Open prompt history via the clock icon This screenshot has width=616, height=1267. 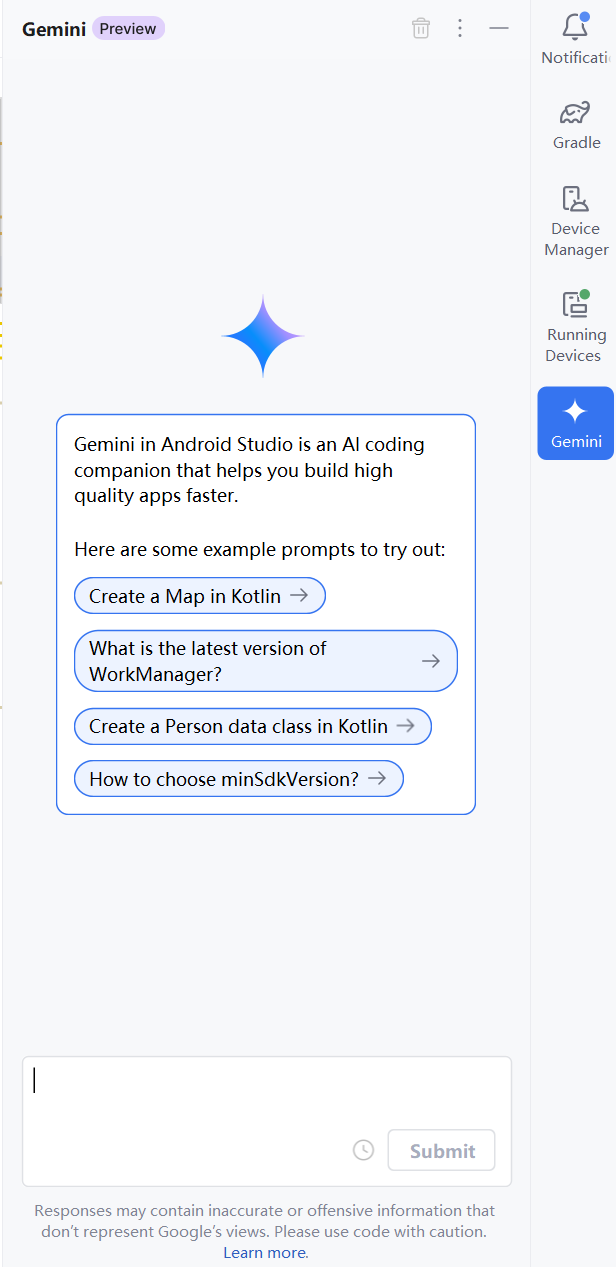pos(362,1150)
